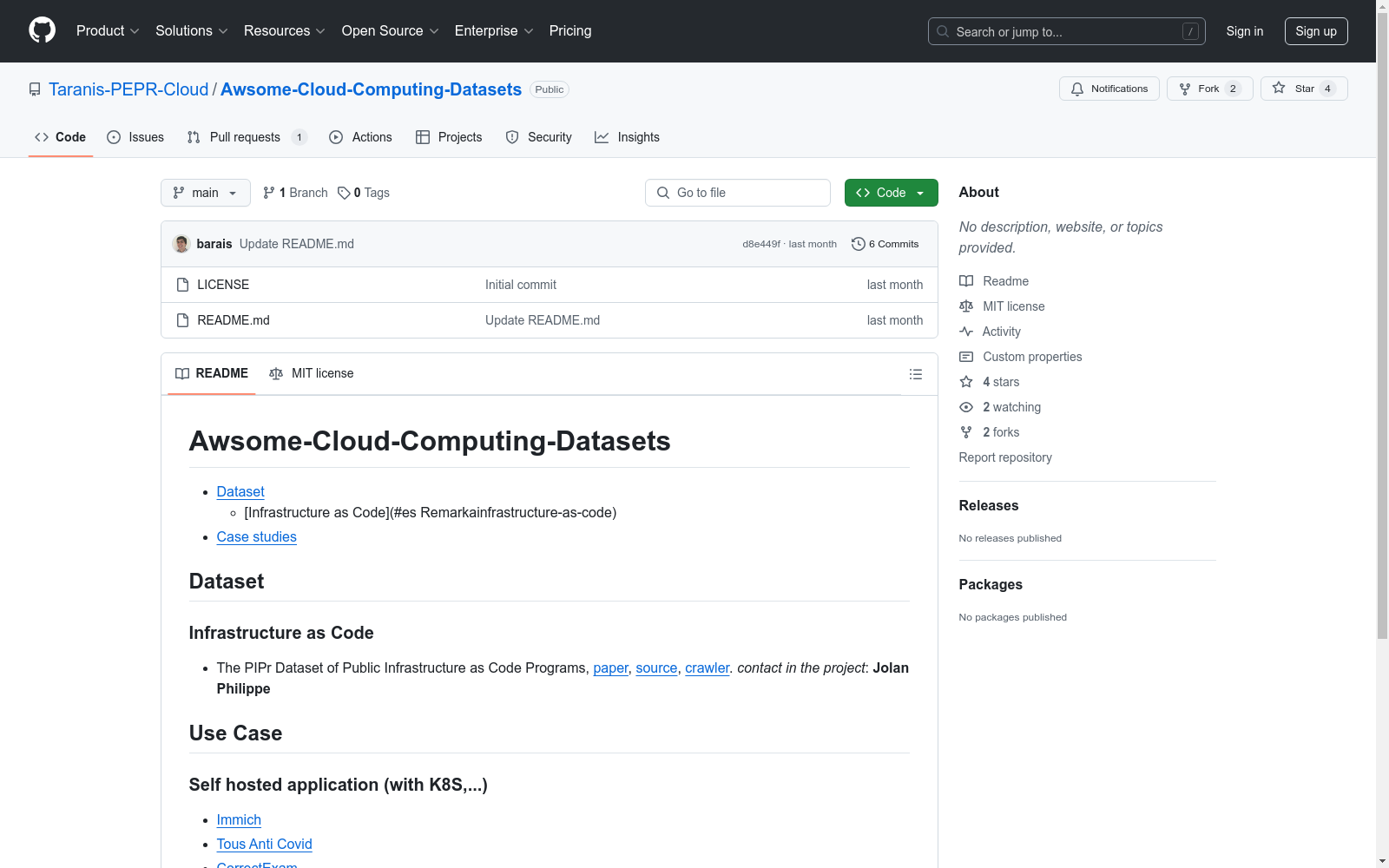Open the Immich link
Image resolution: width=1389 pixels, height=868 pixels.
239,819
